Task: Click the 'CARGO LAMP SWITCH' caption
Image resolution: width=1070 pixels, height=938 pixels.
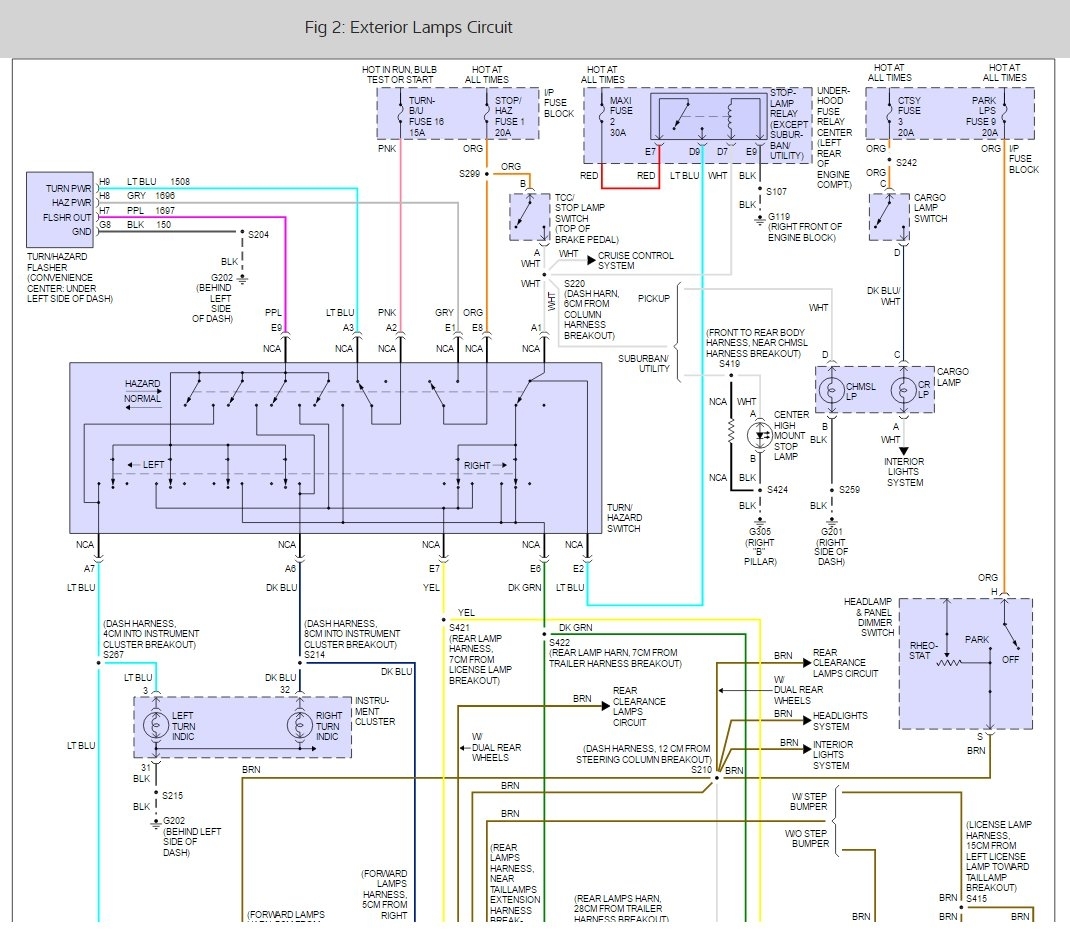Action: pos(930,208)
